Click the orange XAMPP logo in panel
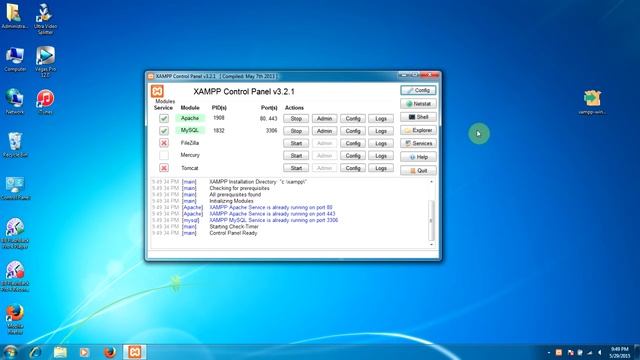This screenshot has height=360, width=640. [x=157, y=91]
